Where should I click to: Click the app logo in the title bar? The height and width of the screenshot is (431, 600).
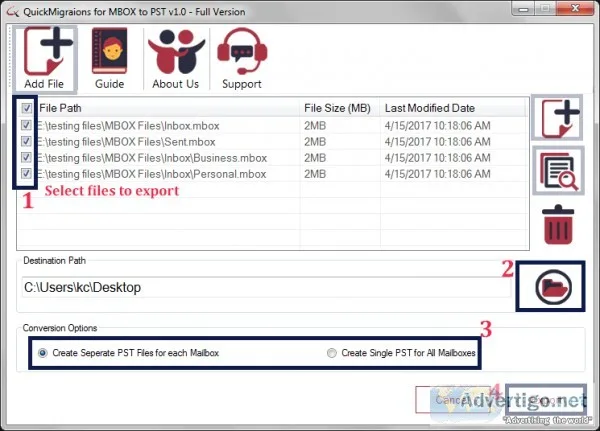point(12,12)
